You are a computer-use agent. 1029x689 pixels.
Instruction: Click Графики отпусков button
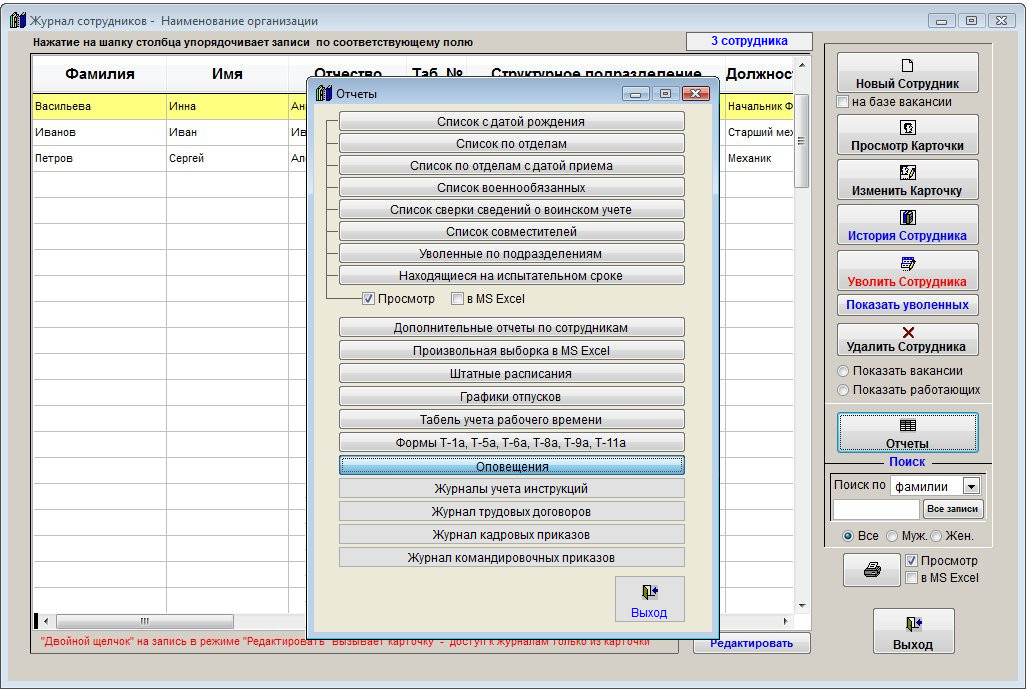511,397
